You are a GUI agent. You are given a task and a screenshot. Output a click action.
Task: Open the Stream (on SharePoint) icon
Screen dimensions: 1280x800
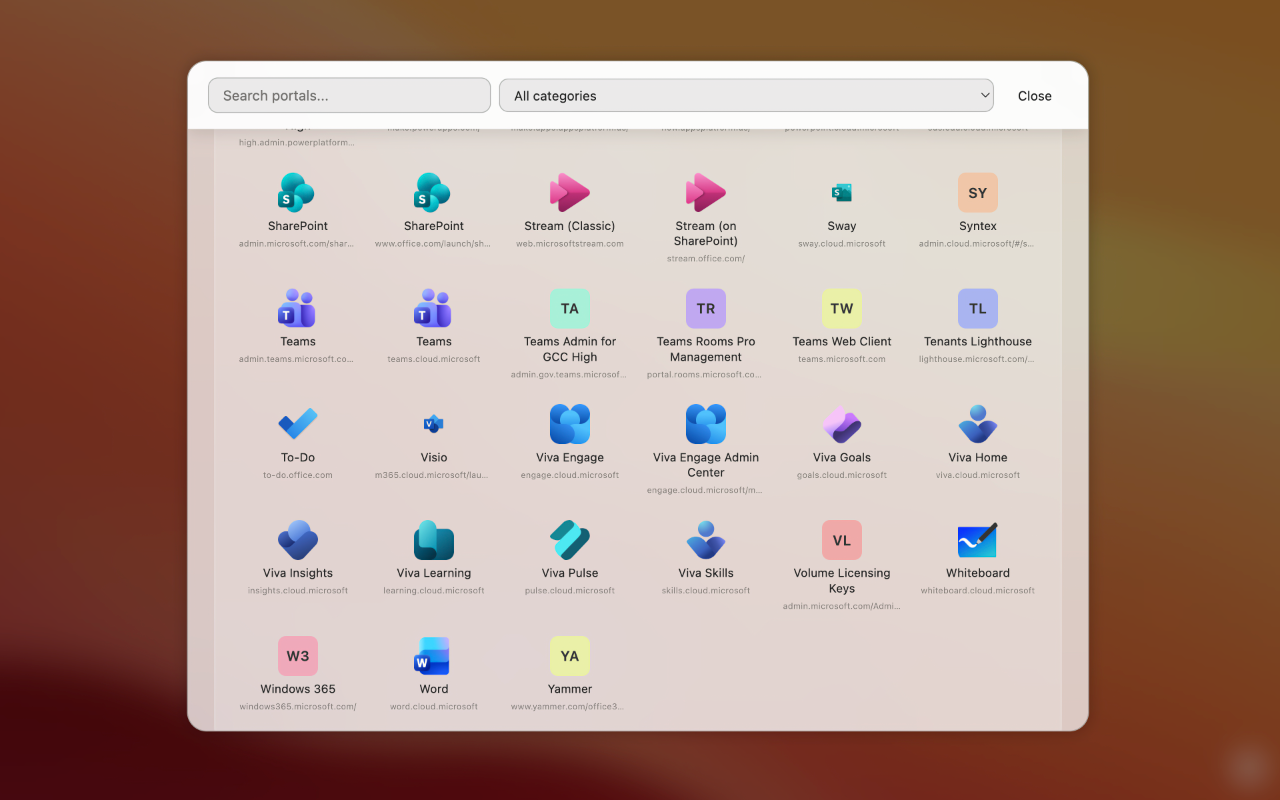tap(706, 193)
